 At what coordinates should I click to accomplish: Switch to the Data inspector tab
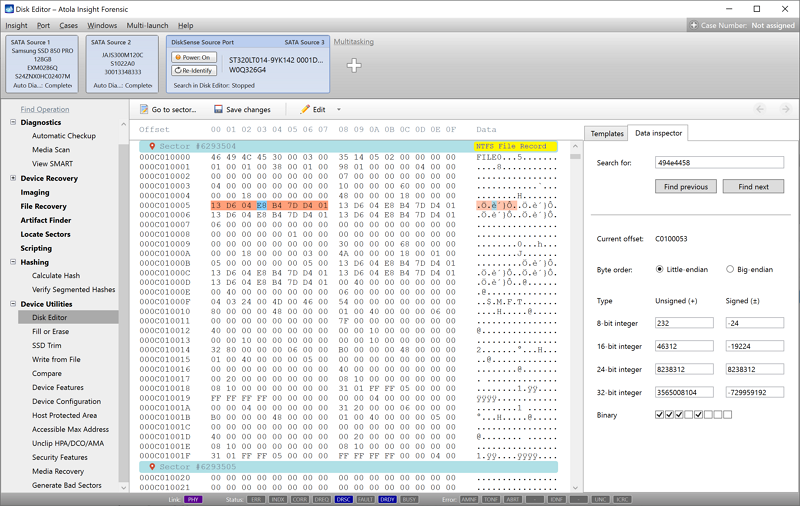(x=658, y=133)
